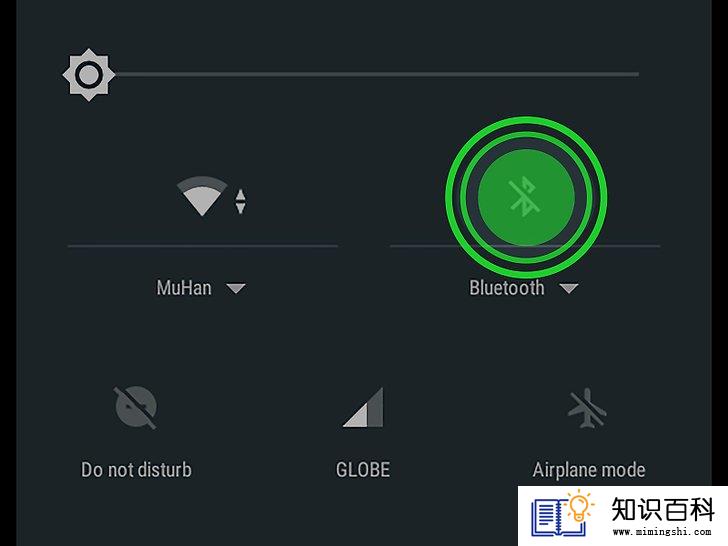Click the book and lightbulb logo
Screen dimensions: 728x546
pyautogui.click(x=563, y=513)
